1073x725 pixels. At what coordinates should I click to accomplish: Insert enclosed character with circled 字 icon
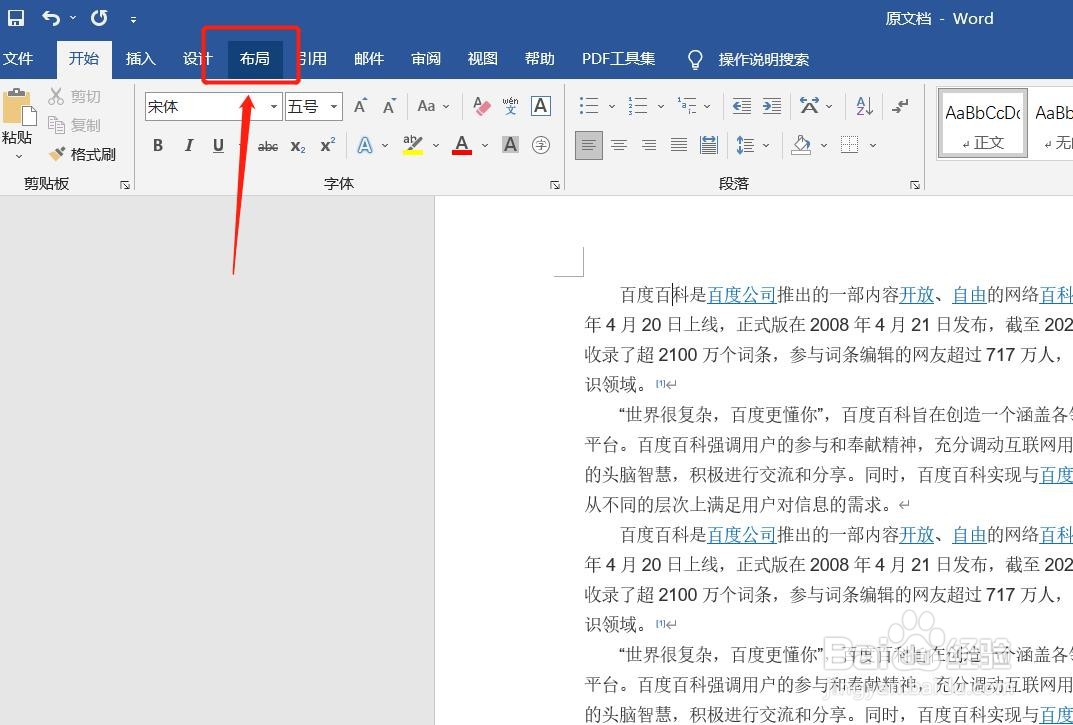[541, 145]
